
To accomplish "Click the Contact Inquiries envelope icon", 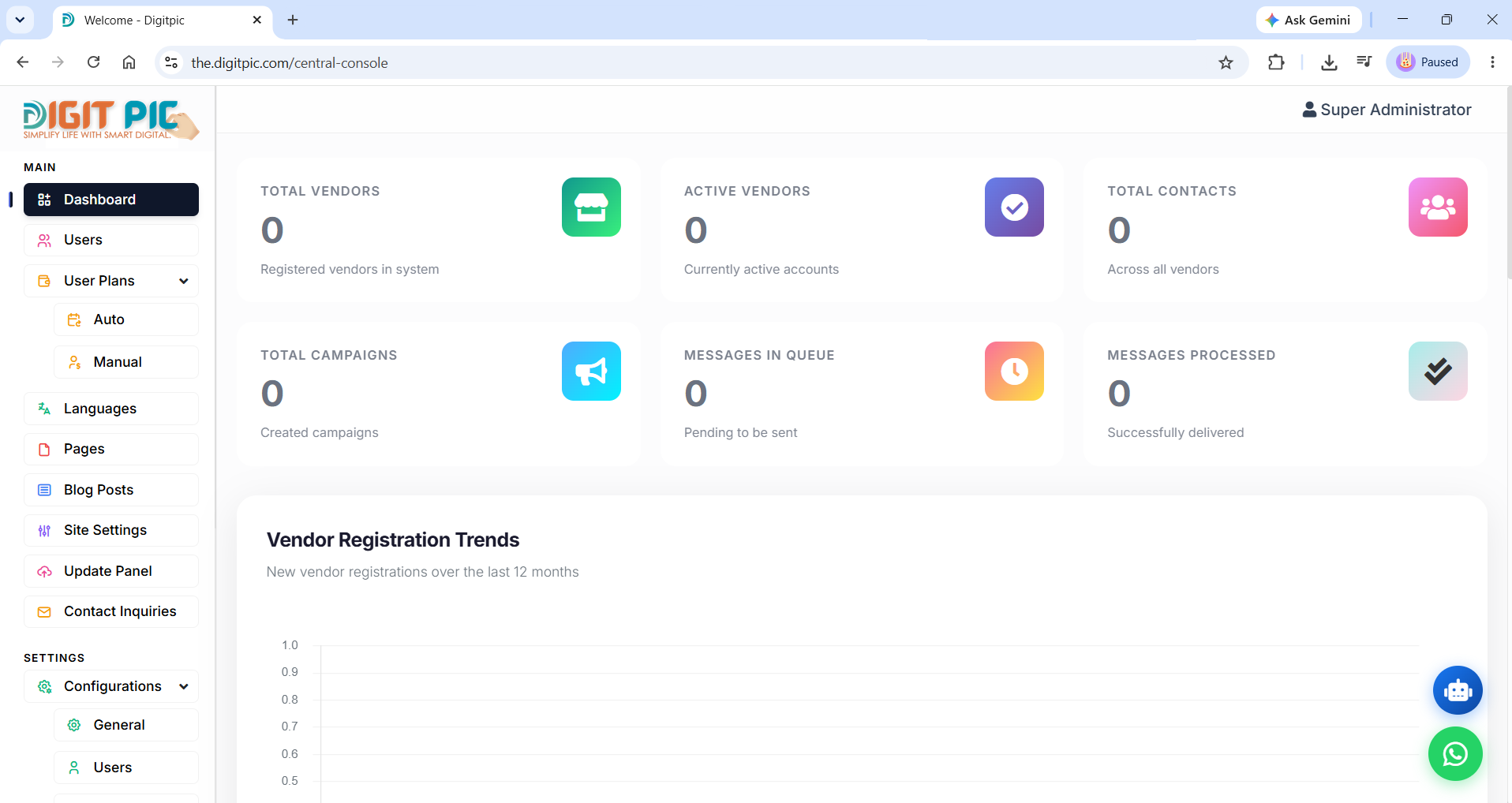I will coord(44,611).
